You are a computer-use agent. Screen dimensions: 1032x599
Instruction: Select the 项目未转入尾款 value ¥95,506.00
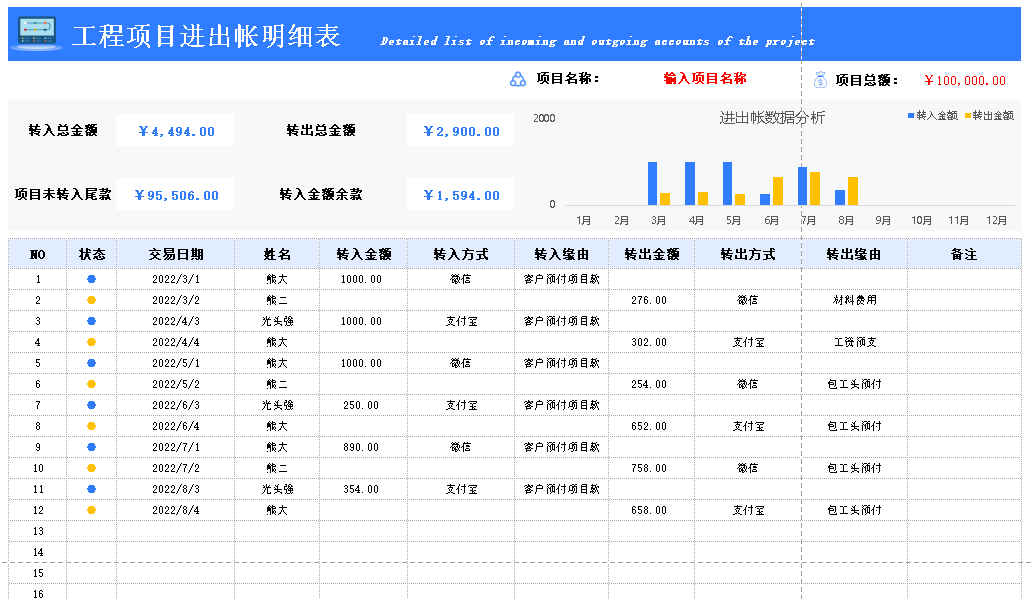tap(175, 195)
